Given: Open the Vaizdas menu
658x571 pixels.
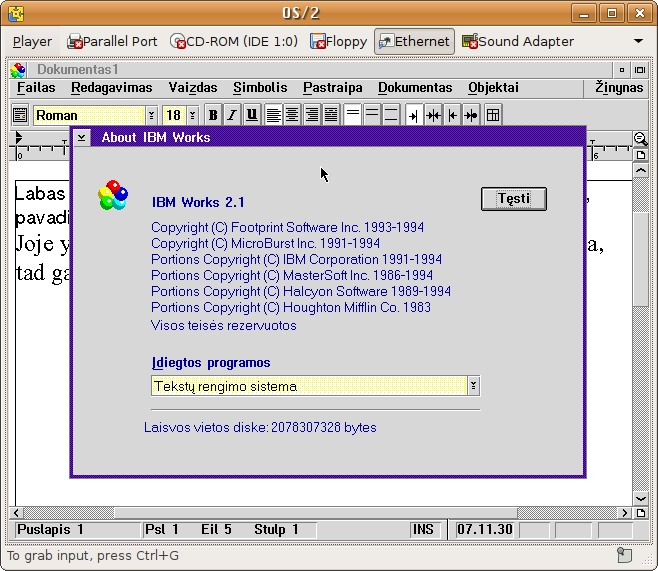Looking at the screenshot, I should 193,87.
